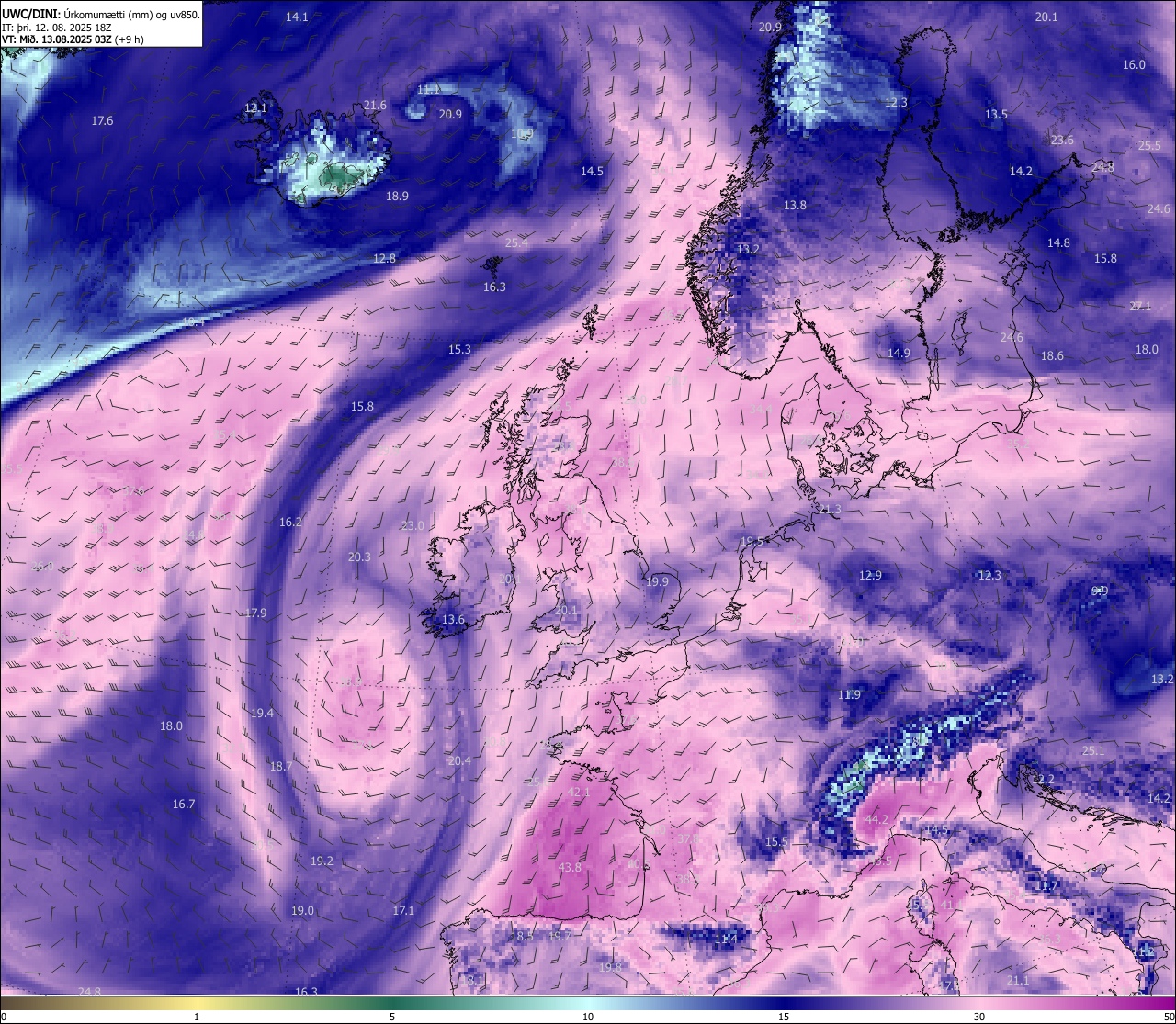The image size is (1176, 1024).
Task: Click the value '12.9' over Germany
Action: click(x=870, y=576)
